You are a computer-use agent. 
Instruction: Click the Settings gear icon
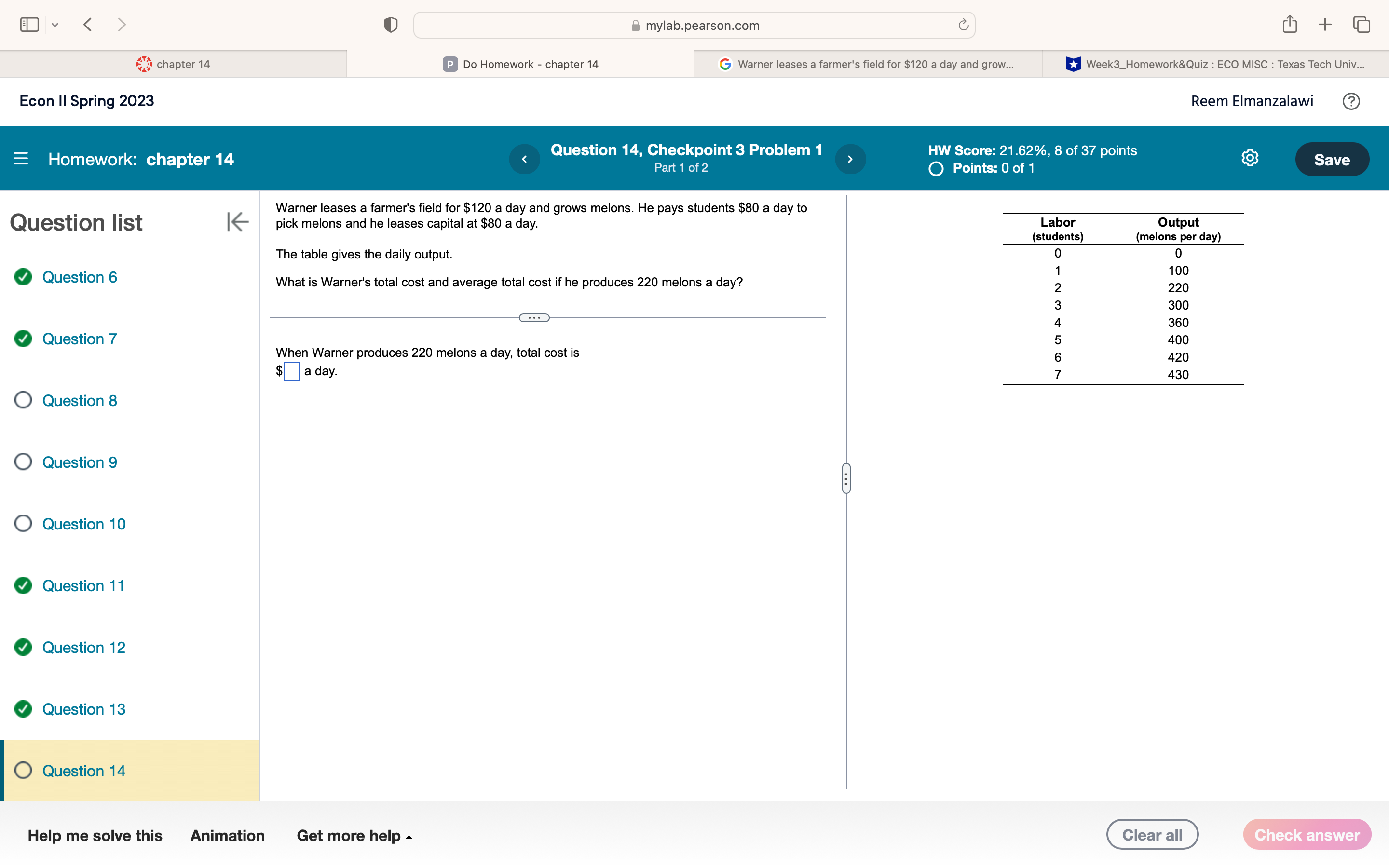(x=1250, y=158)
